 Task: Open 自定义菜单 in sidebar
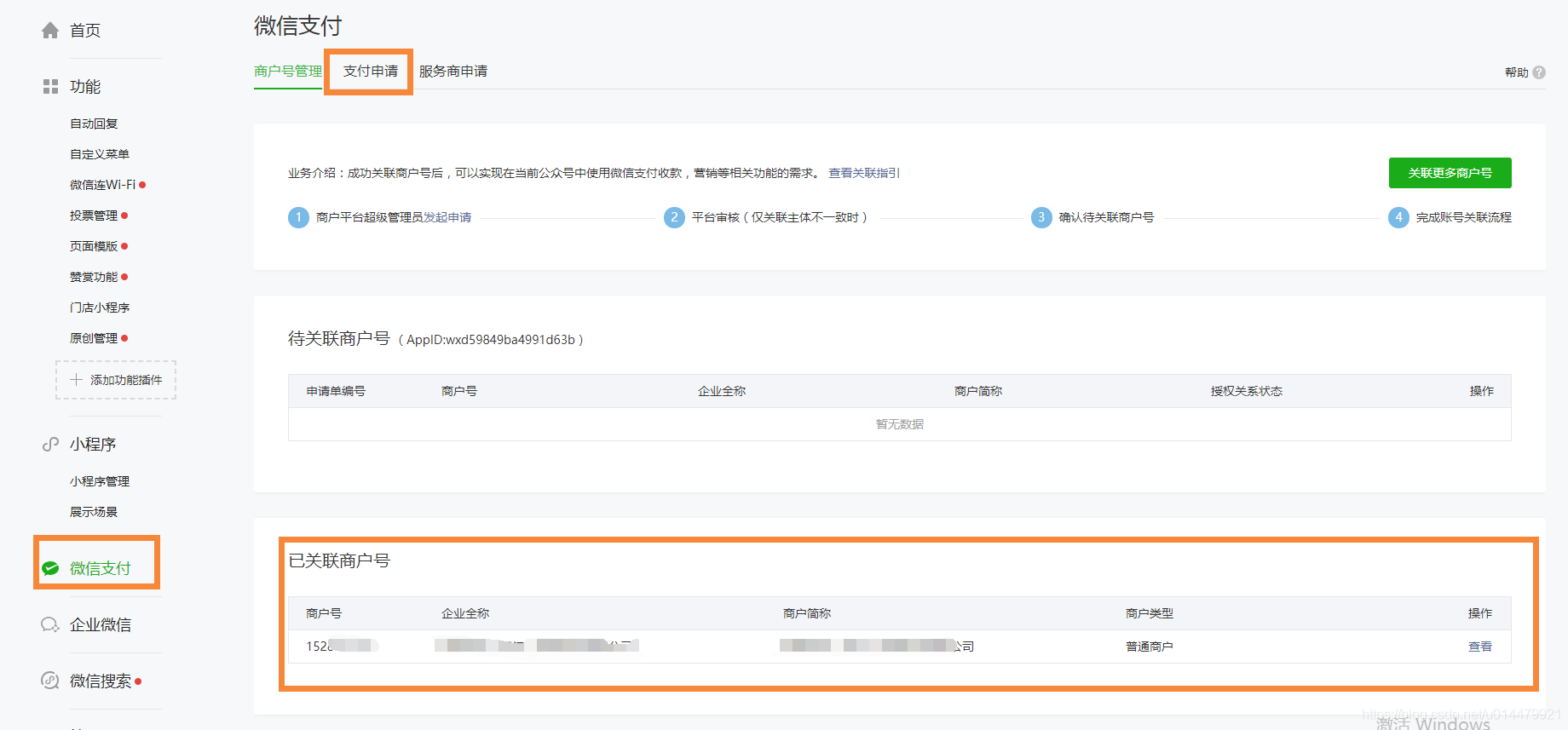pyautogui.click(x=100, y=154)
